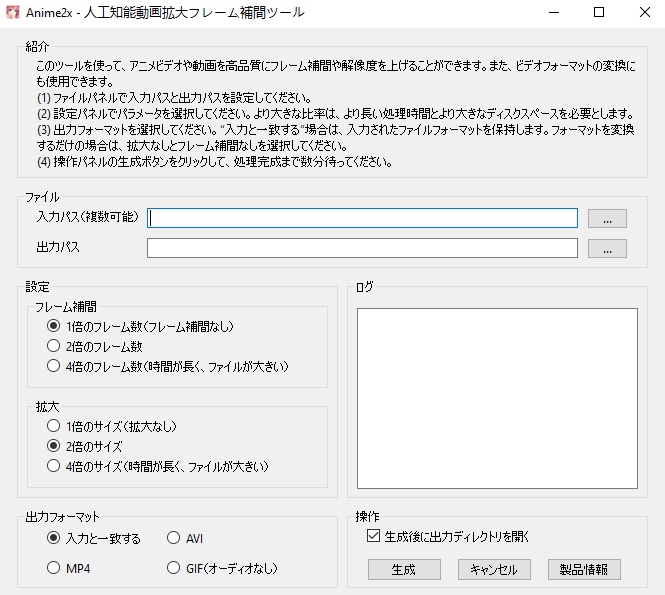This screenshot has width=665, height=595.
Task: Close the Anime2x window
Action: 645,12
